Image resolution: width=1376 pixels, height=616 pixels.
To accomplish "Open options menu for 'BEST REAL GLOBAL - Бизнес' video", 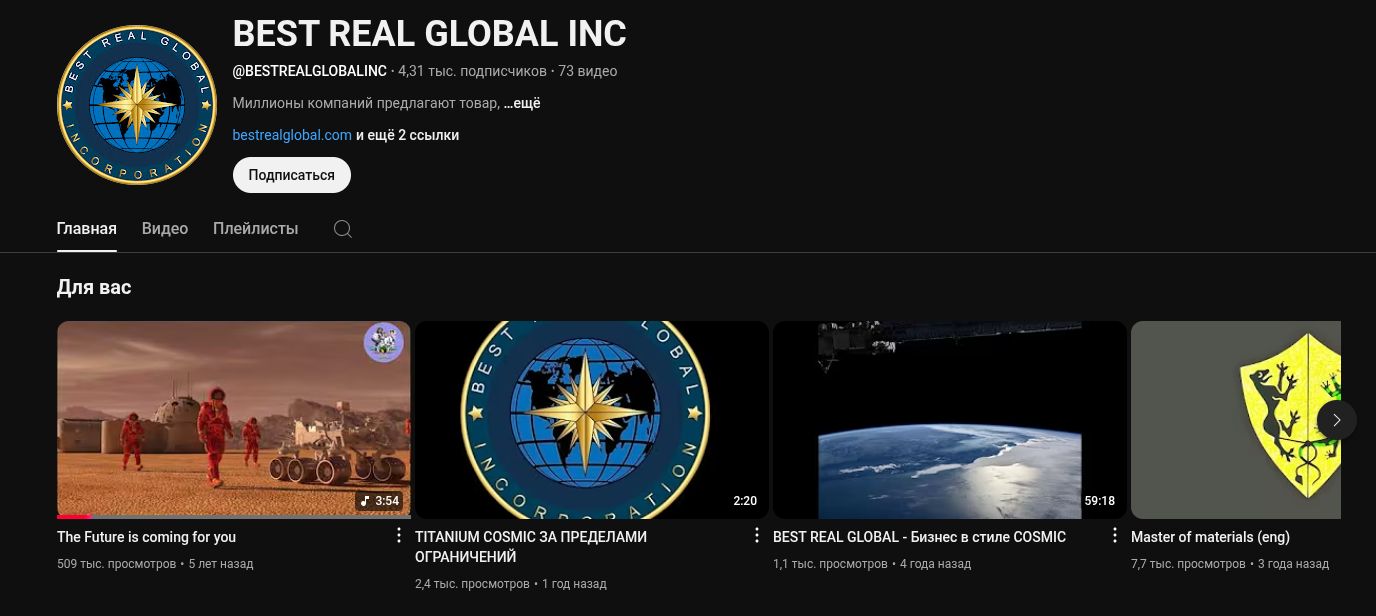I will (x=1114, y=536).
